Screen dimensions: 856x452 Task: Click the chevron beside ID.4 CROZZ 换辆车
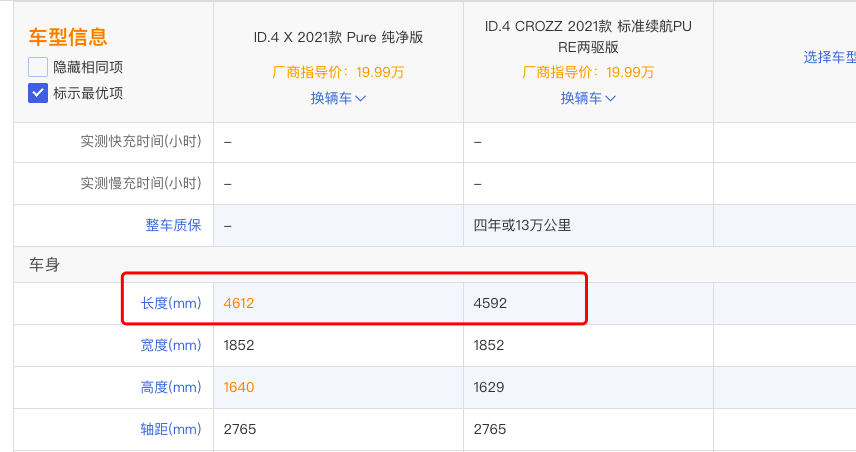[610, 99]
